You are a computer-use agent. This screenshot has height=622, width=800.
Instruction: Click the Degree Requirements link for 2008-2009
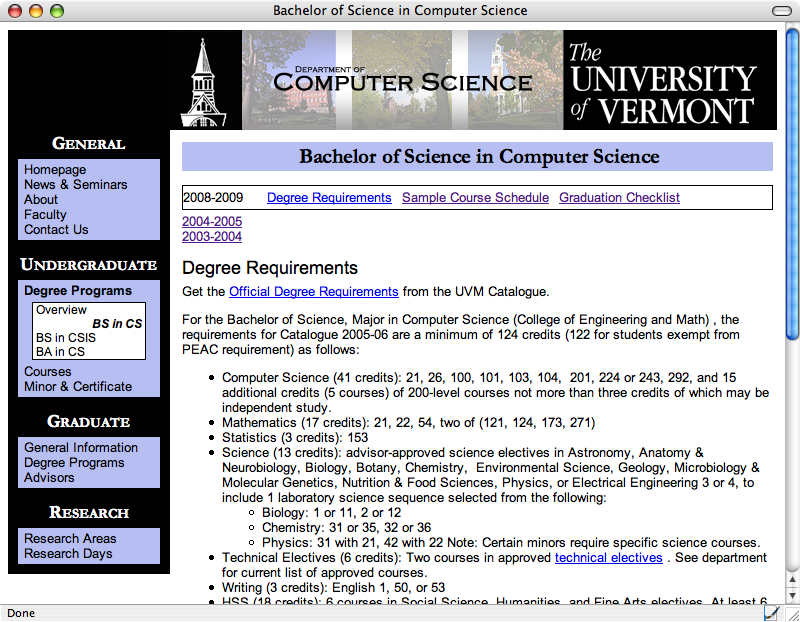pyautogui.click(x=329, y=197)
